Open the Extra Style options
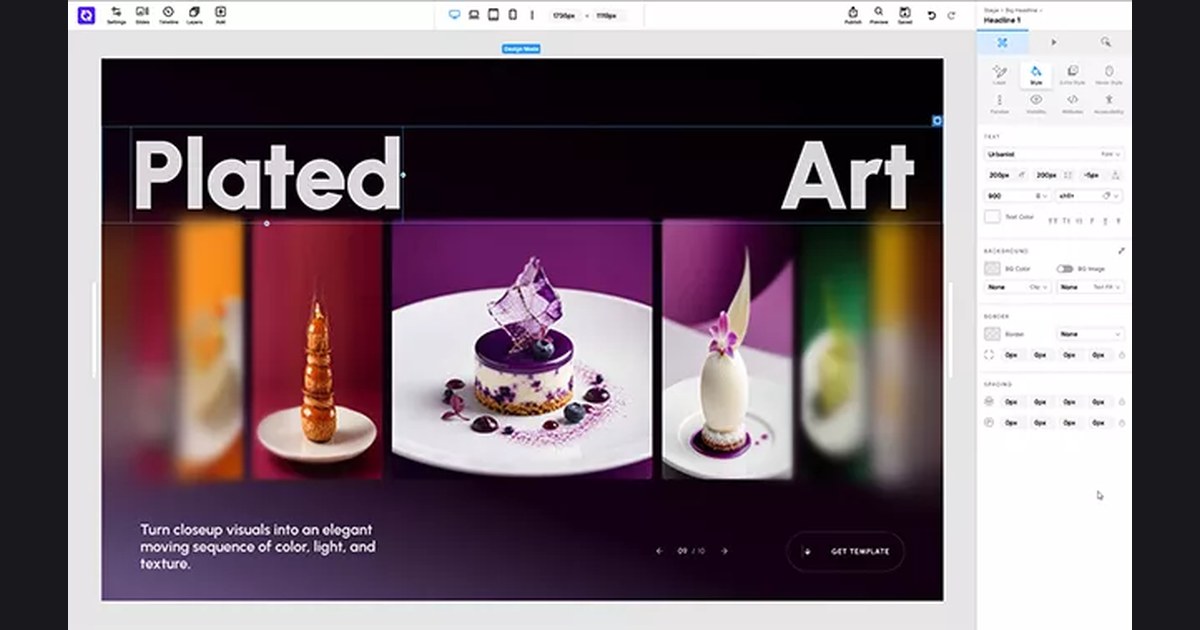This screenshot has height=630, width=1200. click(1072, 75)
